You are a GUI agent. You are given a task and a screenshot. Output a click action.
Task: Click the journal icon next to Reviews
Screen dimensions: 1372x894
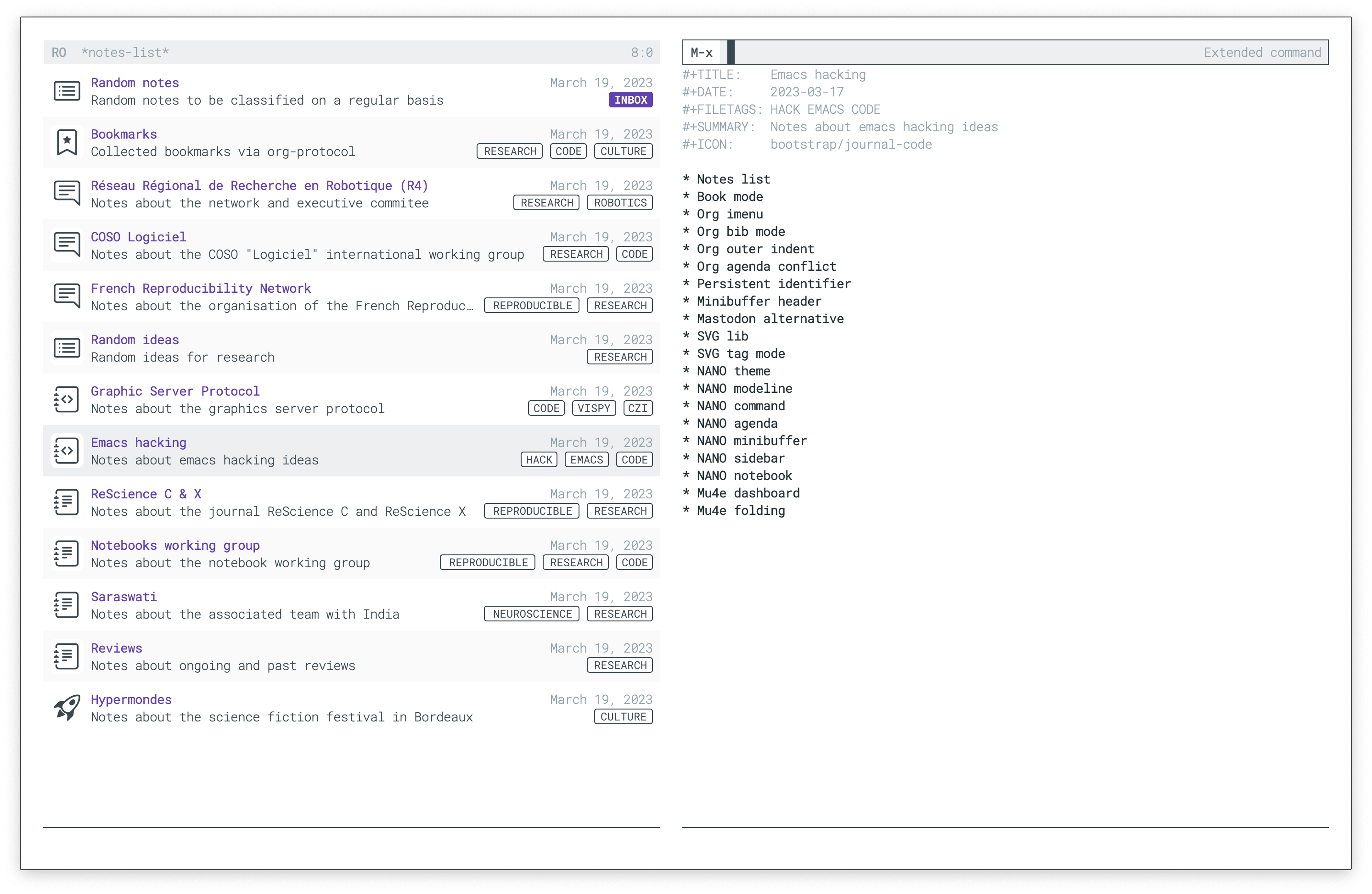point(67,656)
